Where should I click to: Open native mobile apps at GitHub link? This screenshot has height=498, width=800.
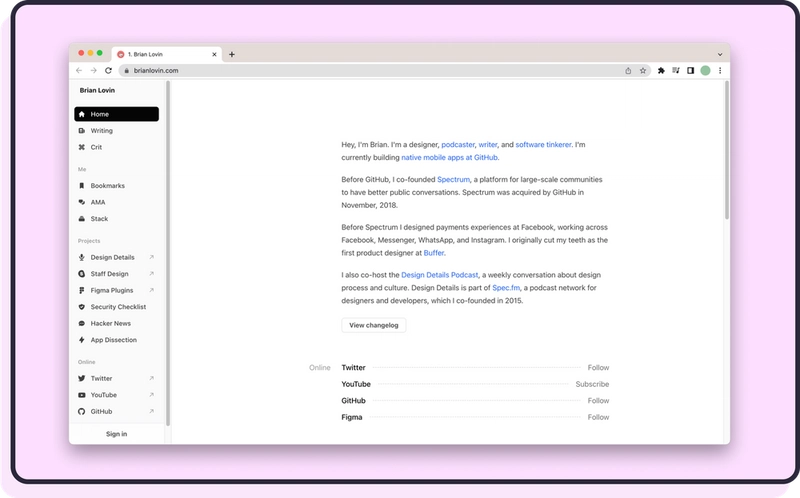pos(449,157)
